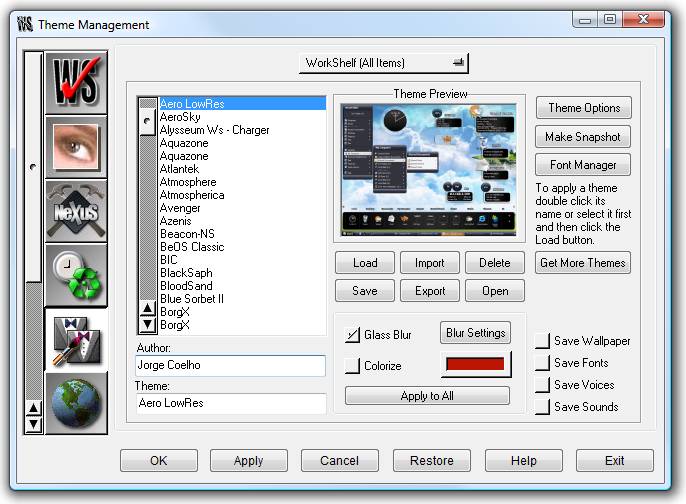Screen dimensions: 686x504
Task: Click the theme list scroll down arrow
Action: pyautogui.click(x=147, y=324)
